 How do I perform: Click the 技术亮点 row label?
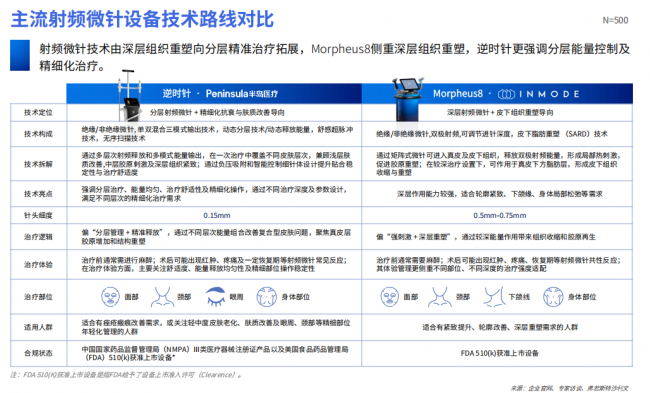click(x=38, y=194)
